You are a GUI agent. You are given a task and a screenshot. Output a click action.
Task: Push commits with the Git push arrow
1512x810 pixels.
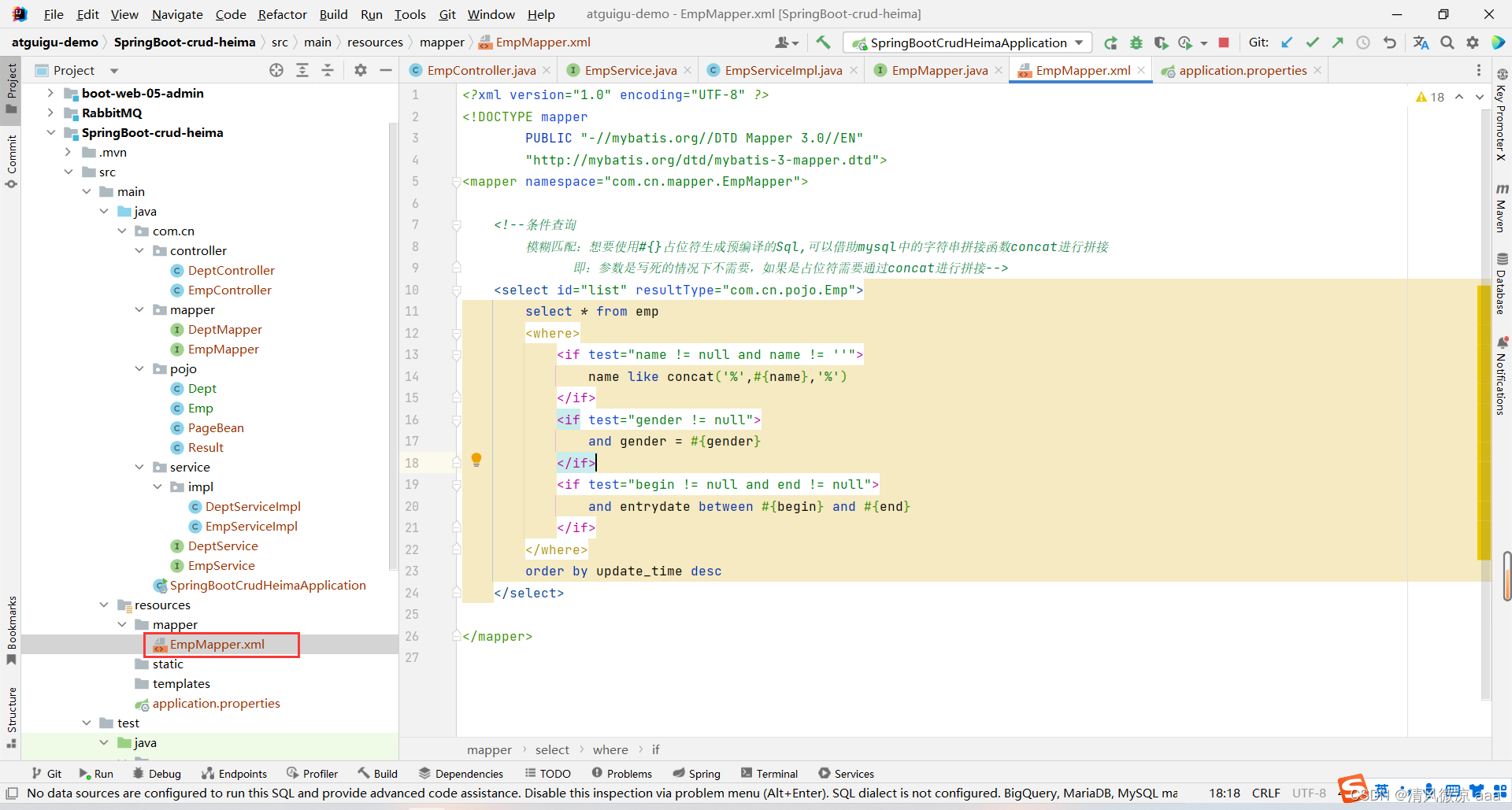(1337, 43)
